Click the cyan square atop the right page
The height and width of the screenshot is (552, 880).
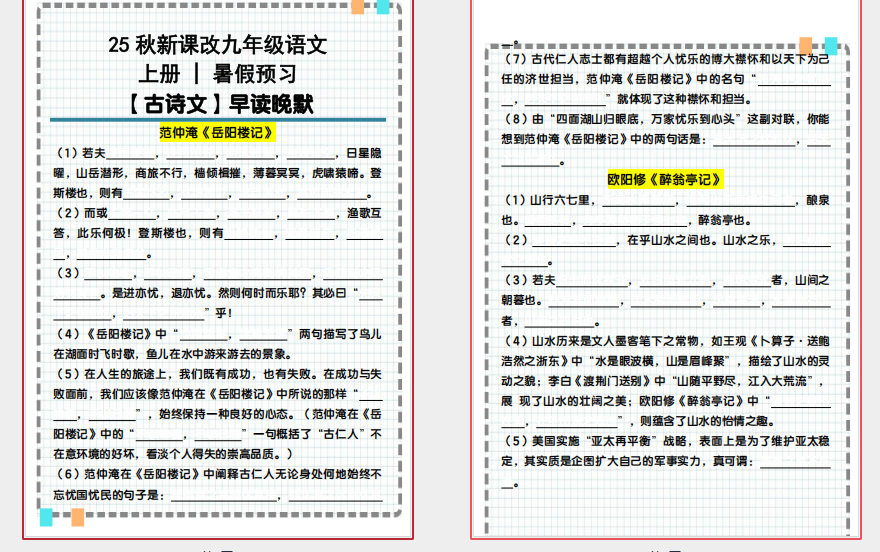[x=831, y=46]
